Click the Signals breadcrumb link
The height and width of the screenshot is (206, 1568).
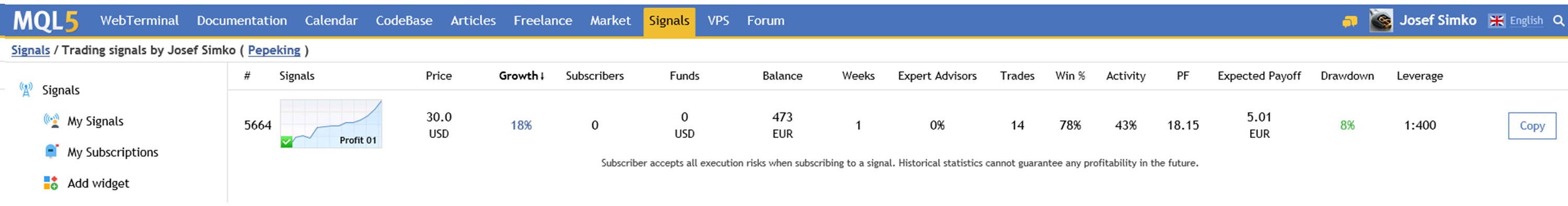30,50
